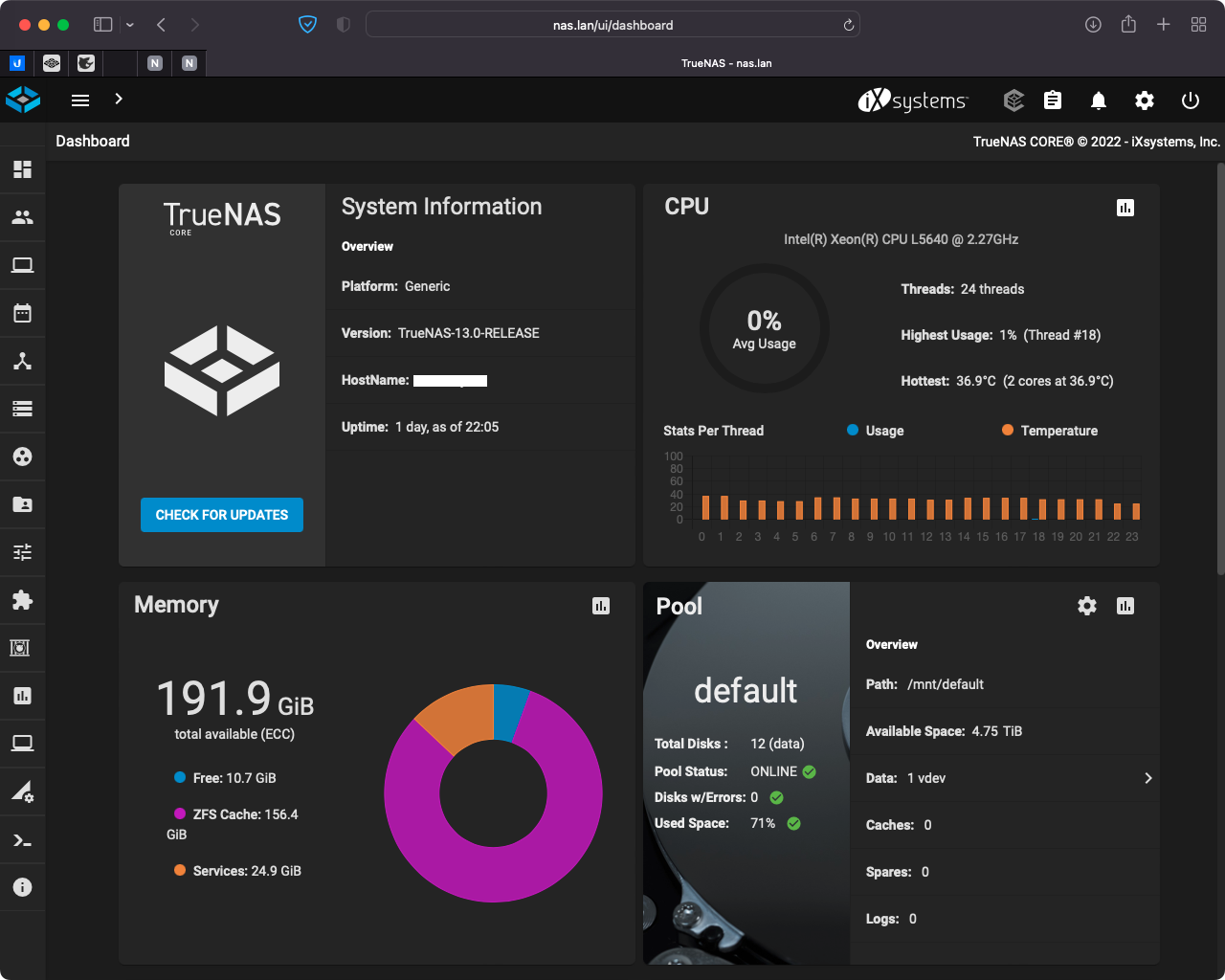Click the Available Space 4.75 TiB text

click(x=944, y=731)
